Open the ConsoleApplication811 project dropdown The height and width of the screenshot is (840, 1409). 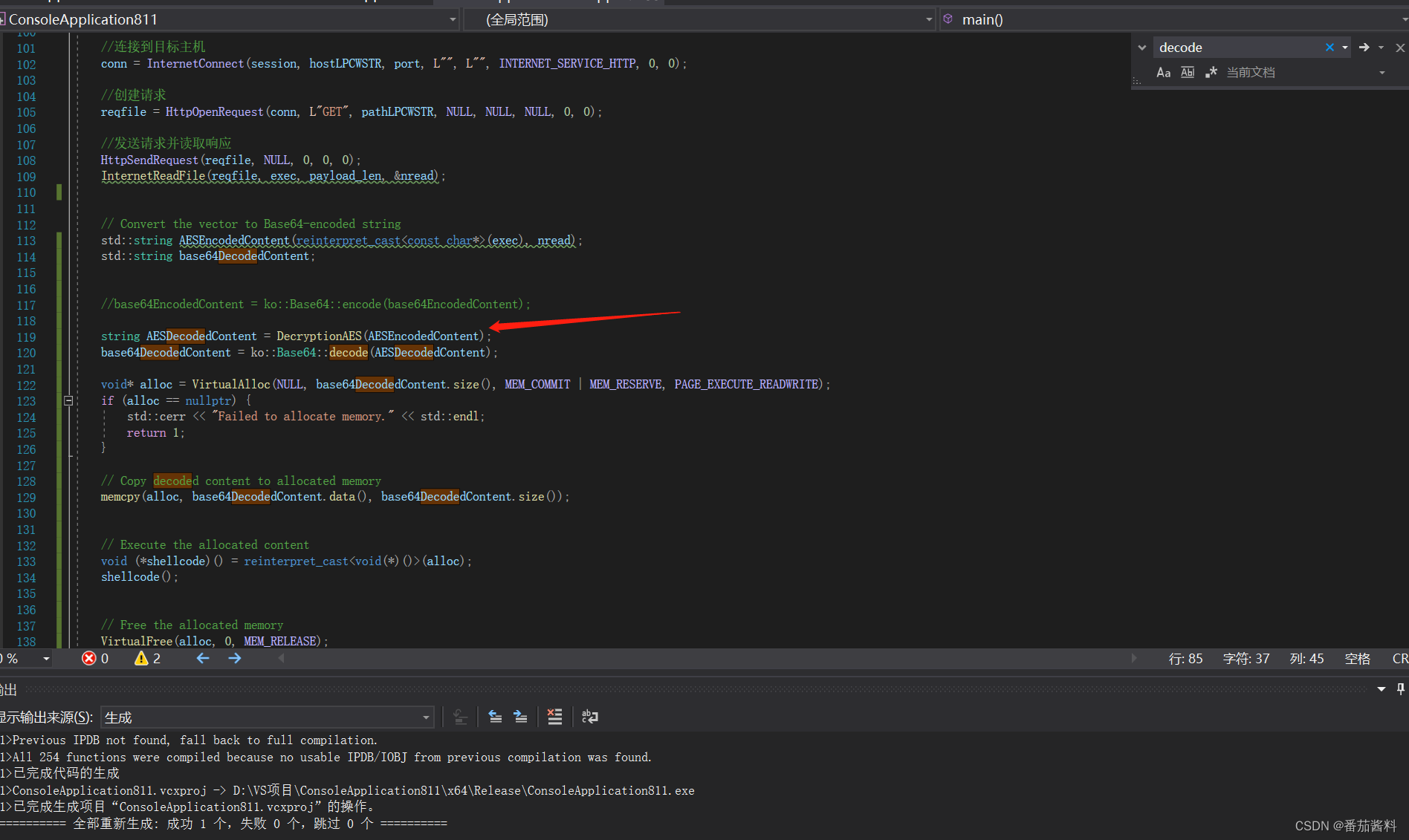(229, 19)
